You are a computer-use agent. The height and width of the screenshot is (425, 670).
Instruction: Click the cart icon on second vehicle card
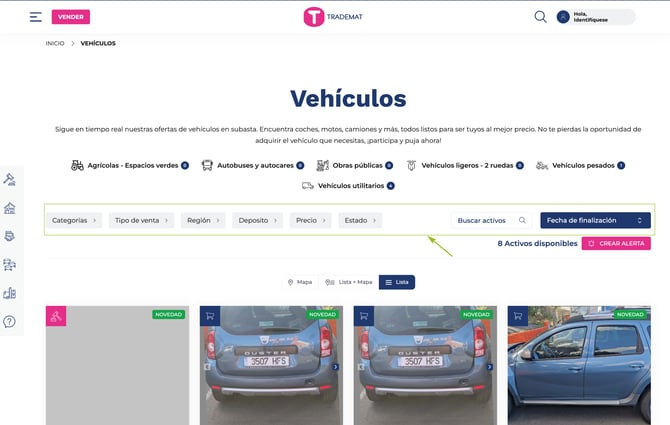210,315
